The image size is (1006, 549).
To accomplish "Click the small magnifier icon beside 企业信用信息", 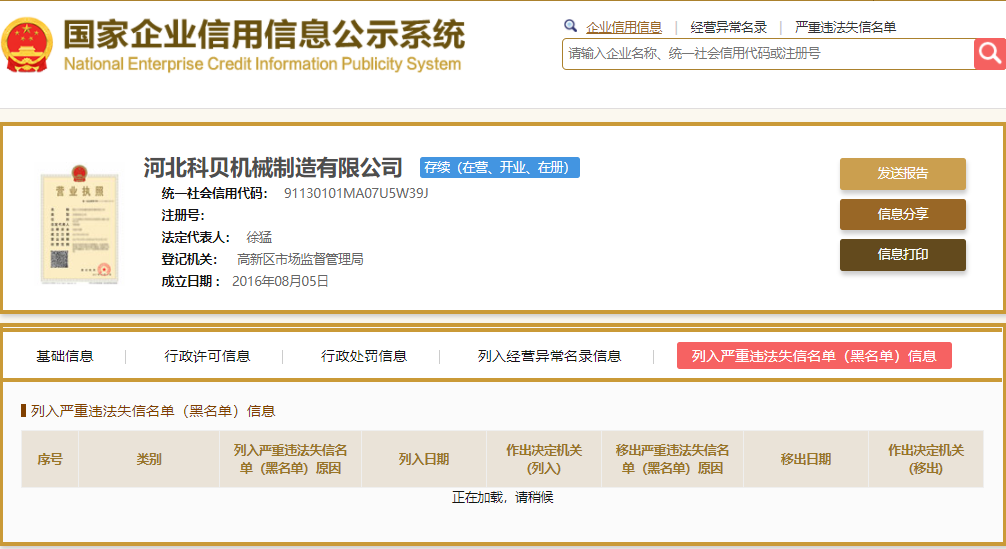I will 570,26.
